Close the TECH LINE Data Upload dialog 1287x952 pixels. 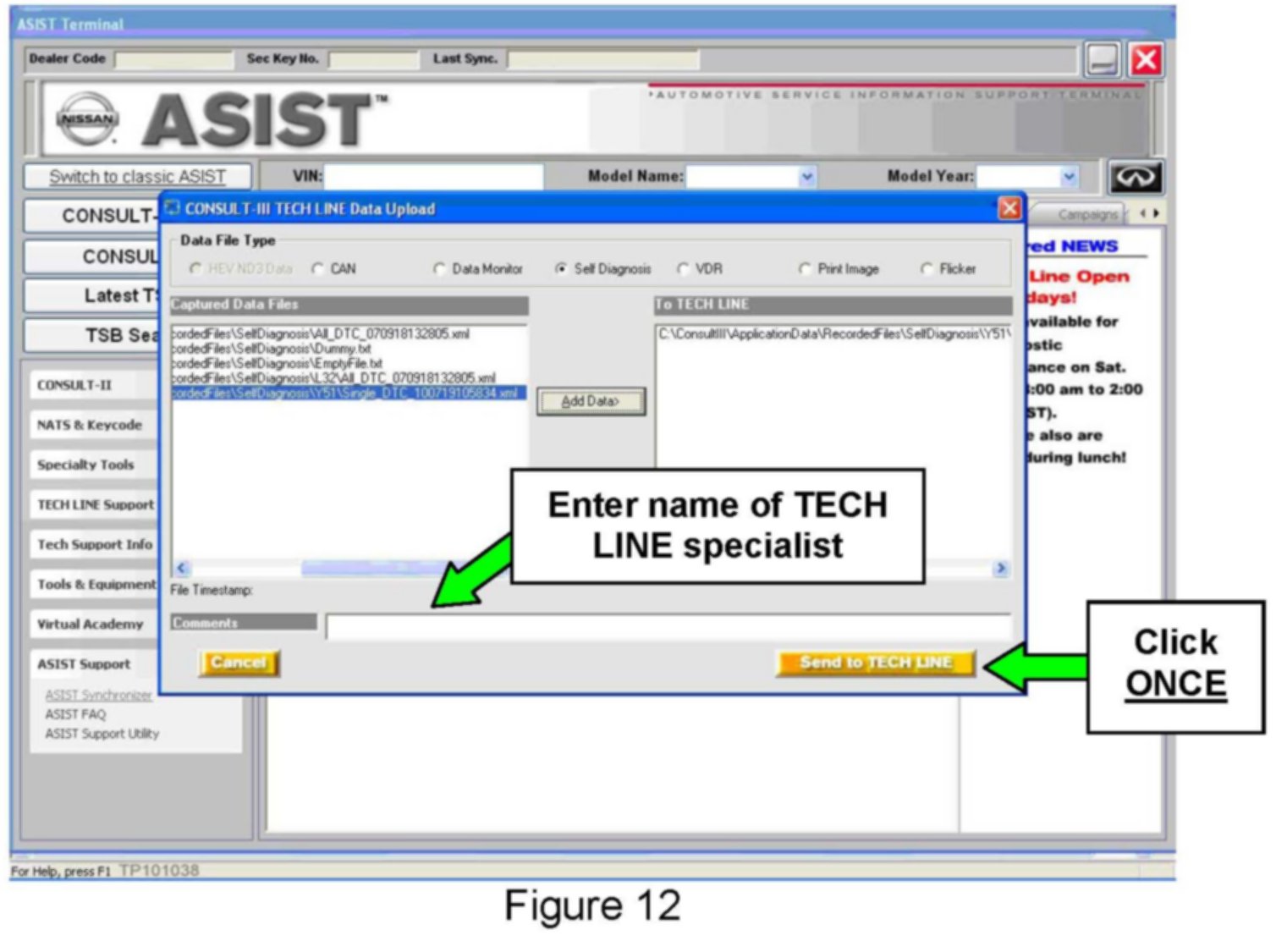(x=1009, y=208)
